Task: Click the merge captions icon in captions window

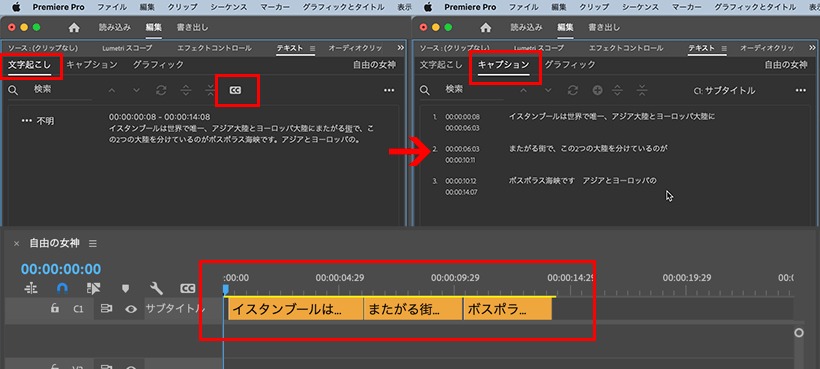Action: [x=642, y=90]
